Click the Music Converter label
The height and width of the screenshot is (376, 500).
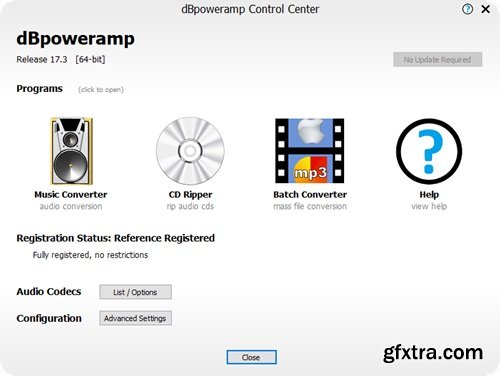pos(71,194)
